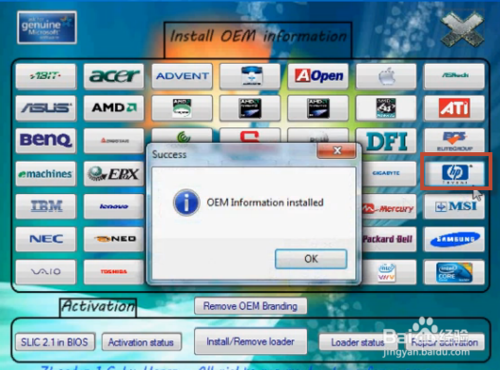
Task: Select the Apple logo button
Action: point(386,76)
